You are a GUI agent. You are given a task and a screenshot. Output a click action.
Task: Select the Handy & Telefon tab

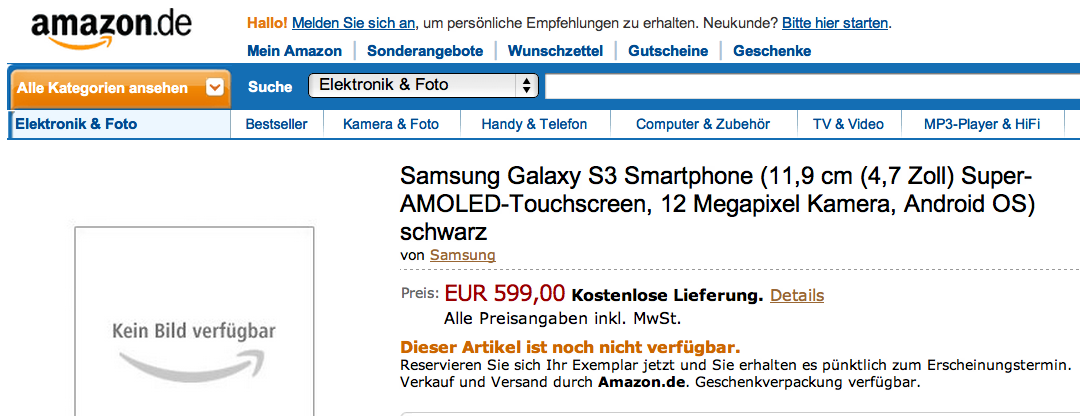[534, 125]
